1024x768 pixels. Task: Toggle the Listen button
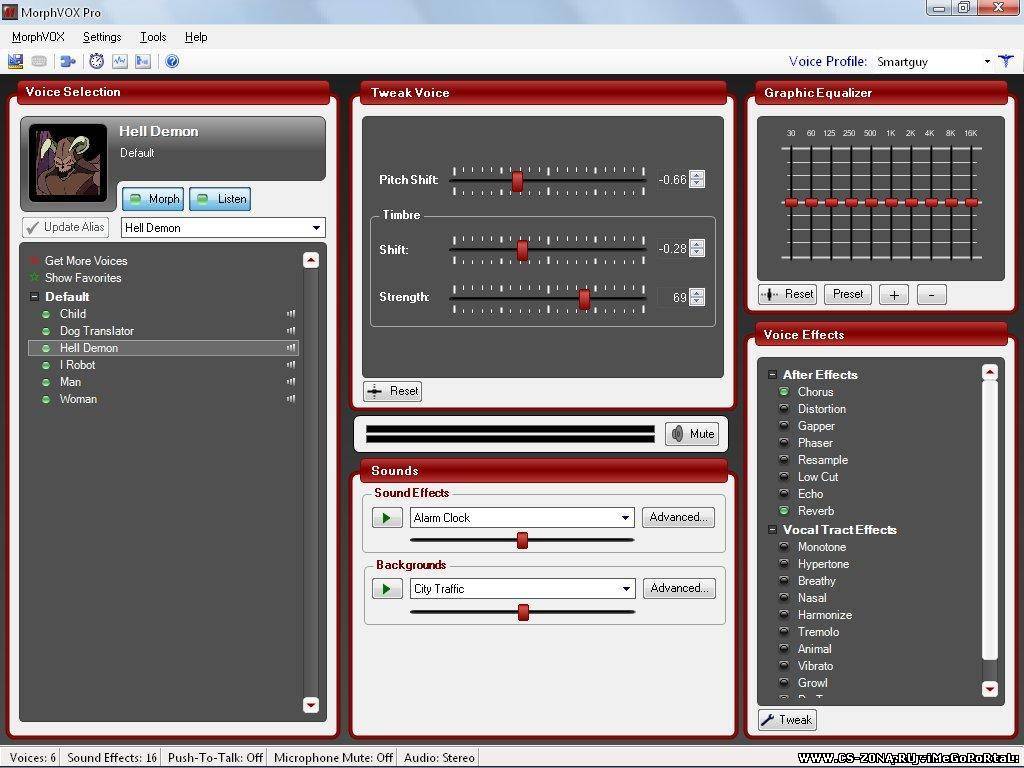(220, 199)
